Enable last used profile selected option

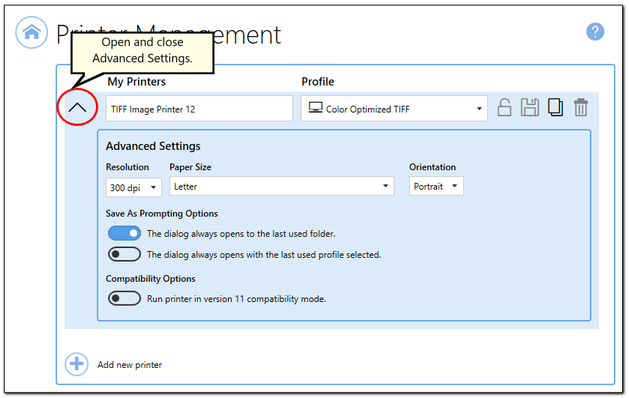click(124, 254)
